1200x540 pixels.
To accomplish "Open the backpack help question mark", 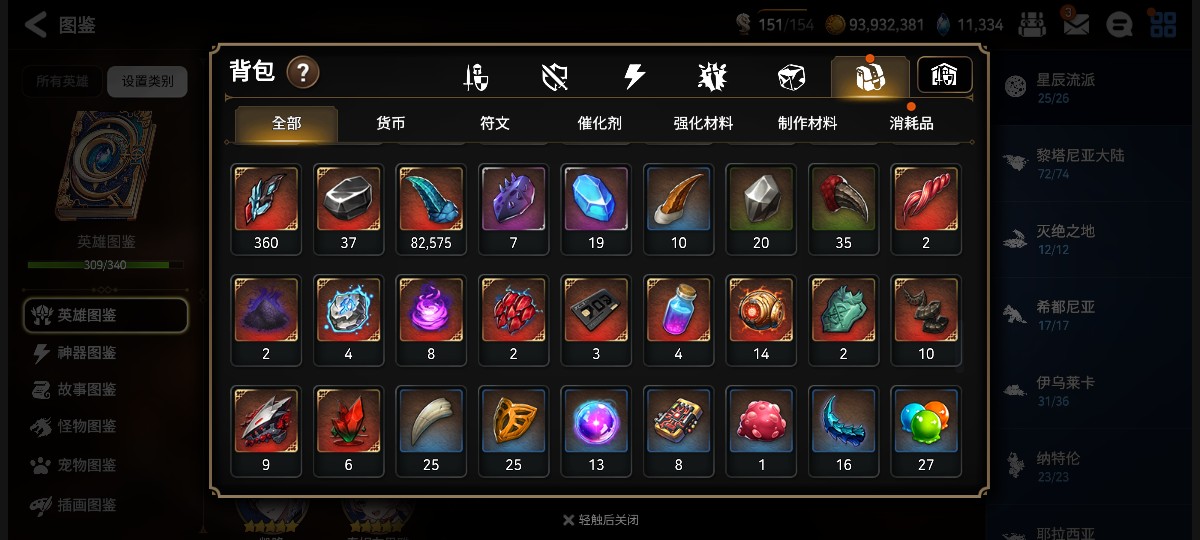I will coord(303,72).
